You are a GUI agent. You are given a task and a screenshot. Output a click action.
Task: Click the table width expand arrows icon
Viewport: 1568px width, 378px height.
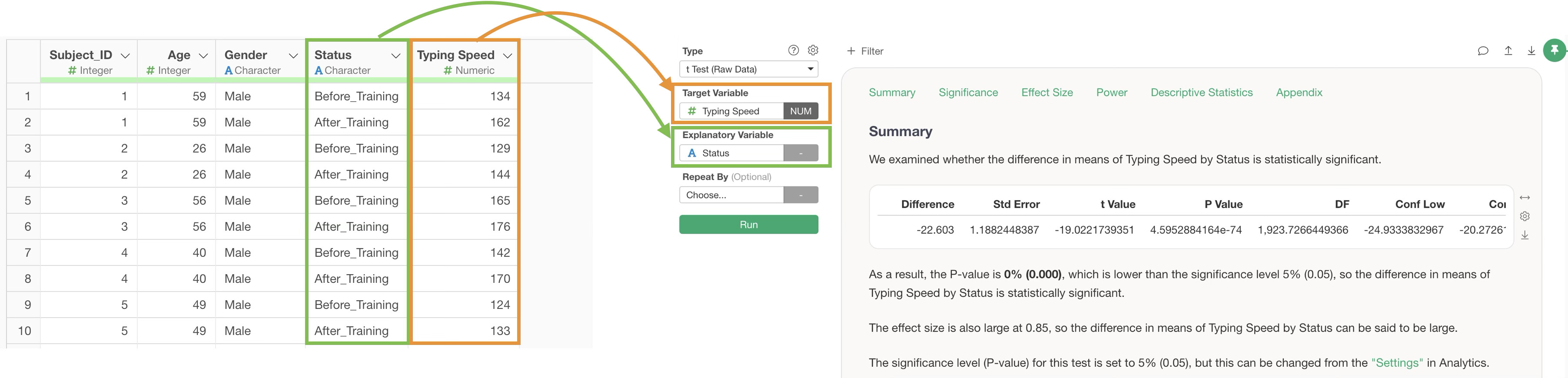click(1524, 198)
